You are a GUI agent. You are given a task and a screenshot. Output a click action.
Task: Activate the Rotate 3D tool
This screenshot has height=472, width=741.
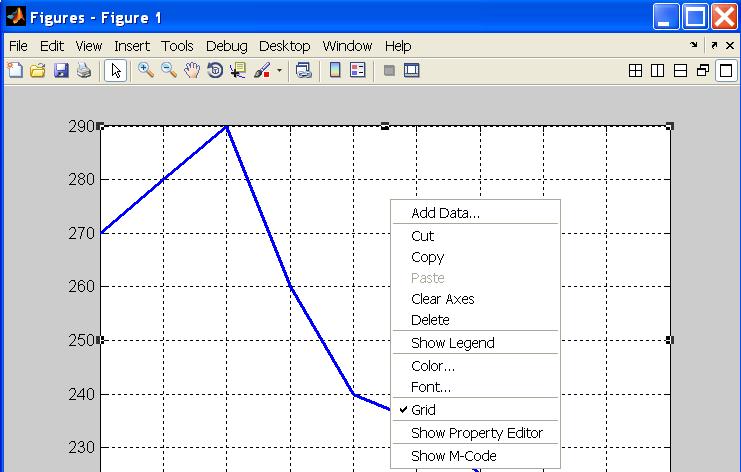[215, 70]
